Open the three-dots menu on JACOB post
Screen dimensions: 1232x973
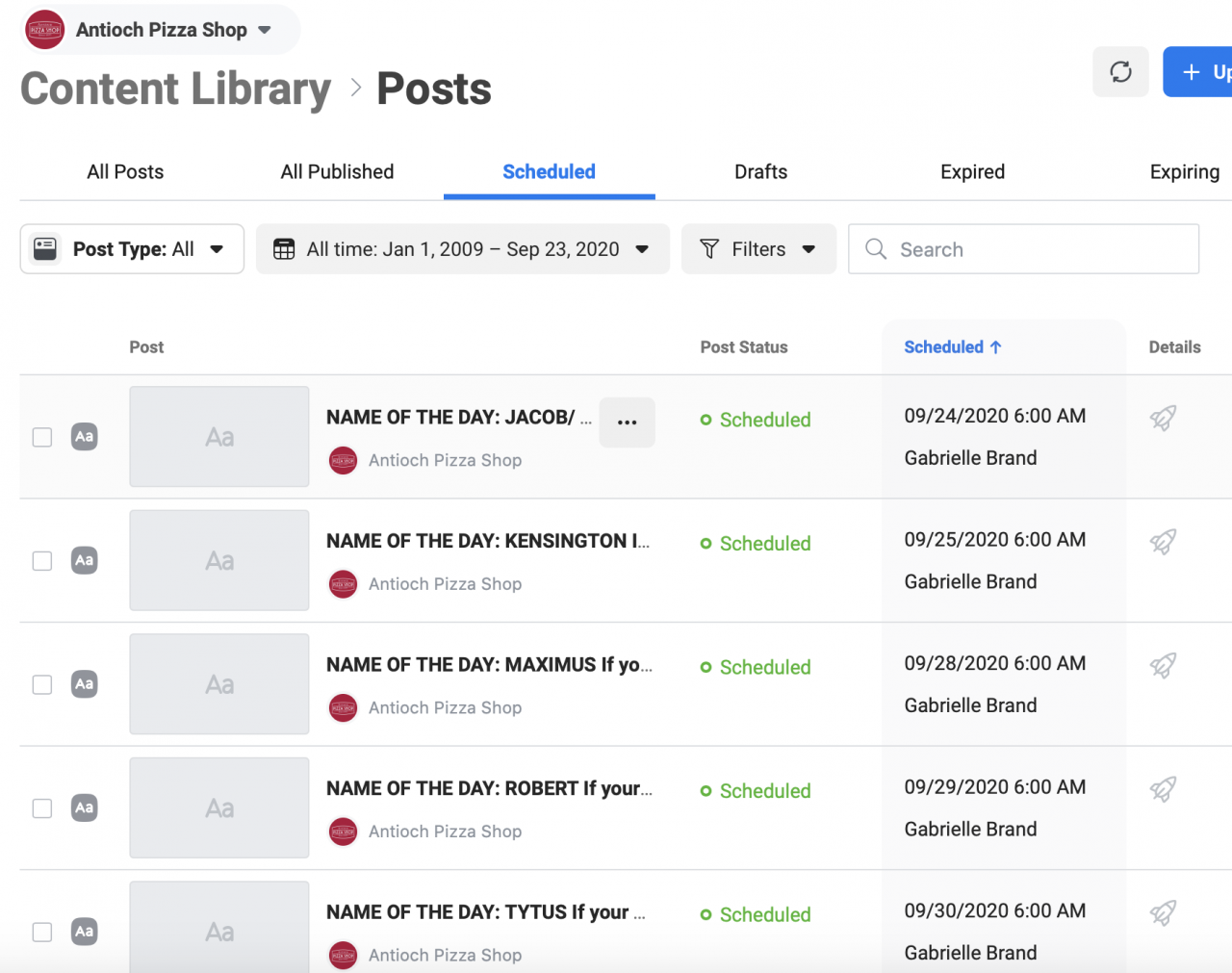[627, 422]
